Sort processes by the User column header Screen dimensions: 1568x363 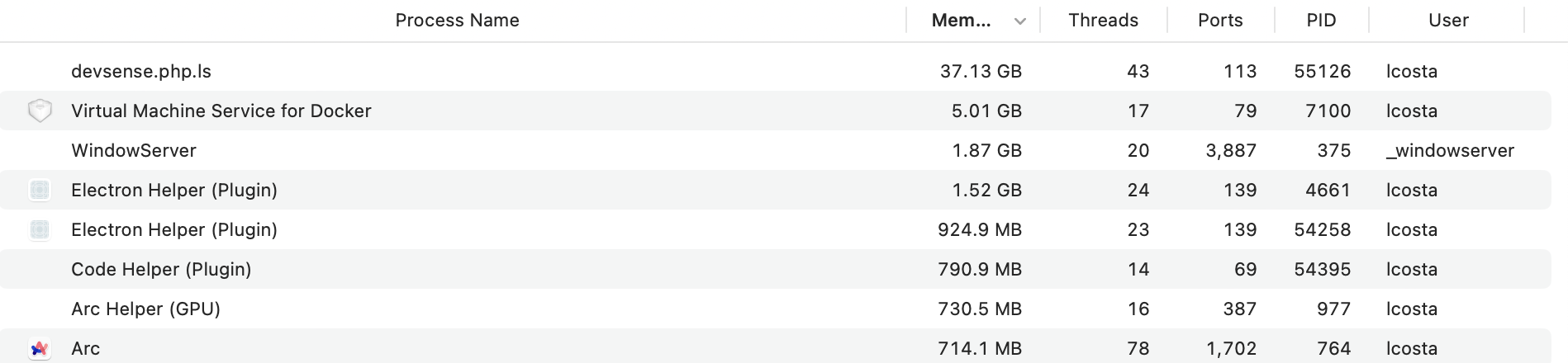1448,21
